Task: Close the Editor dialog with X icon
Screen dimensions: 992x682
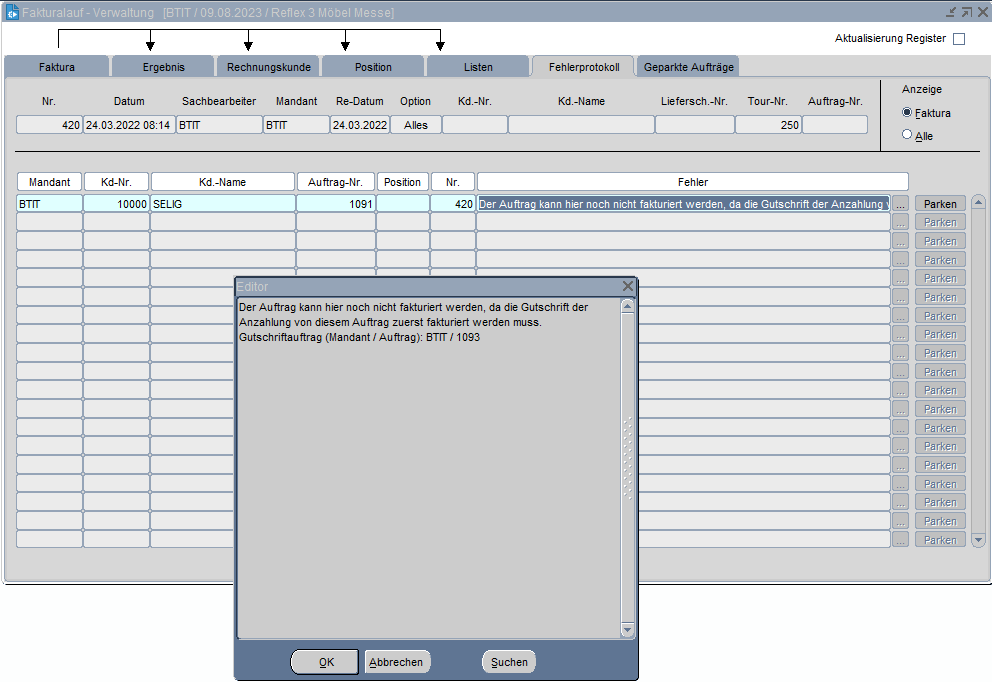Action: coord(627,286)
